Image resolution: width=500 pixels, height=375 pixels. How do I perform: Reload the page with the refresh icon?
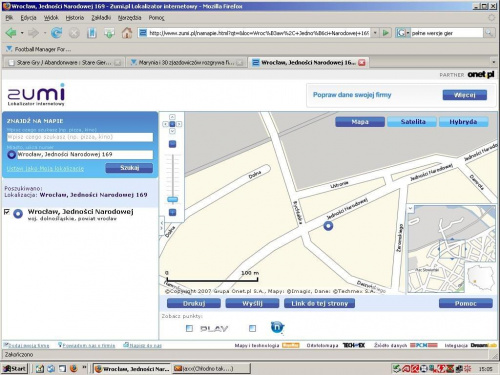point(56,33)
